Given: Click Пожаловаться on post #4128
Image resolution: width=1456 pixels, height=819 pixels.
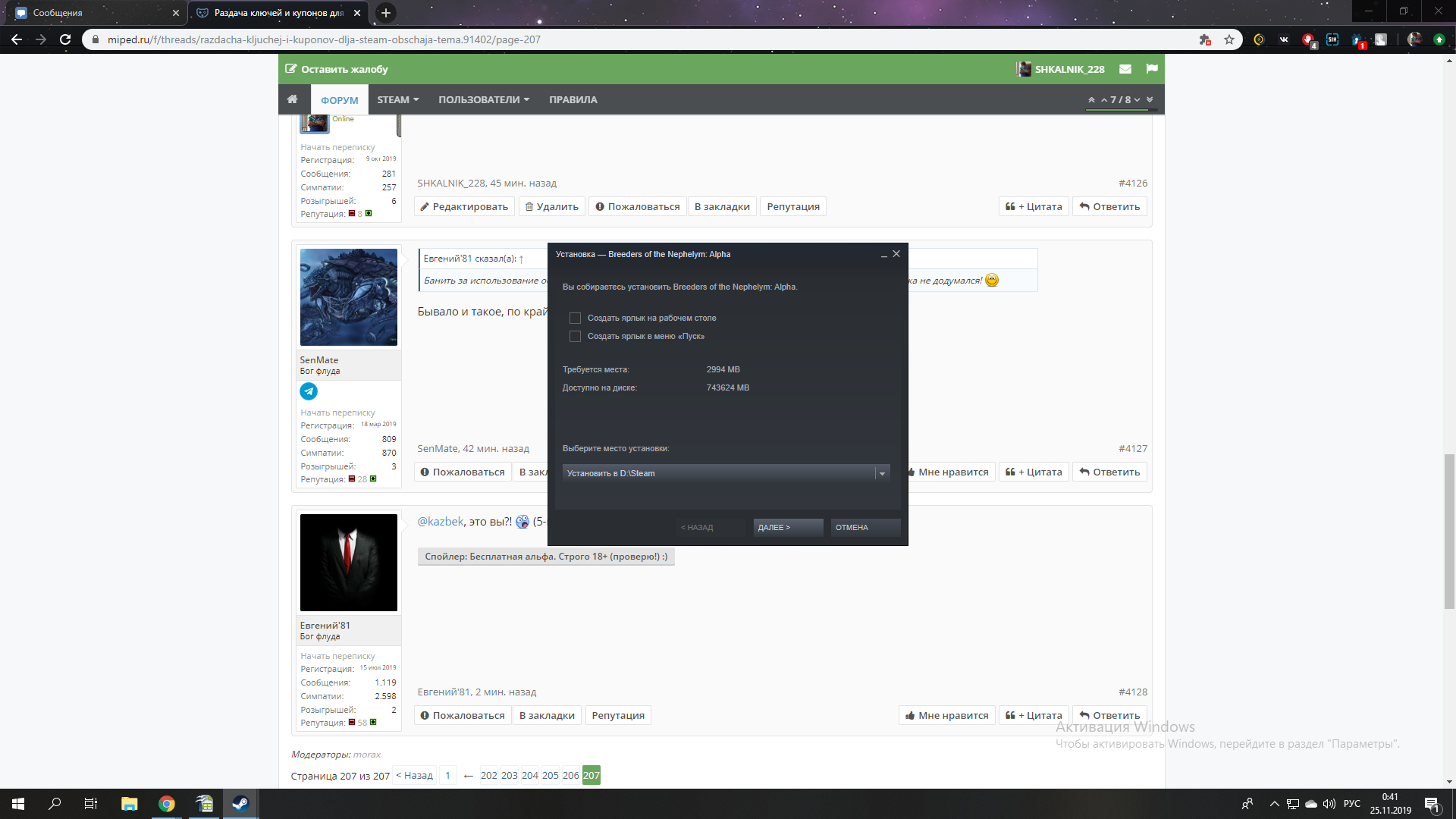Looking at the screenshot, I should coord(463,716).
